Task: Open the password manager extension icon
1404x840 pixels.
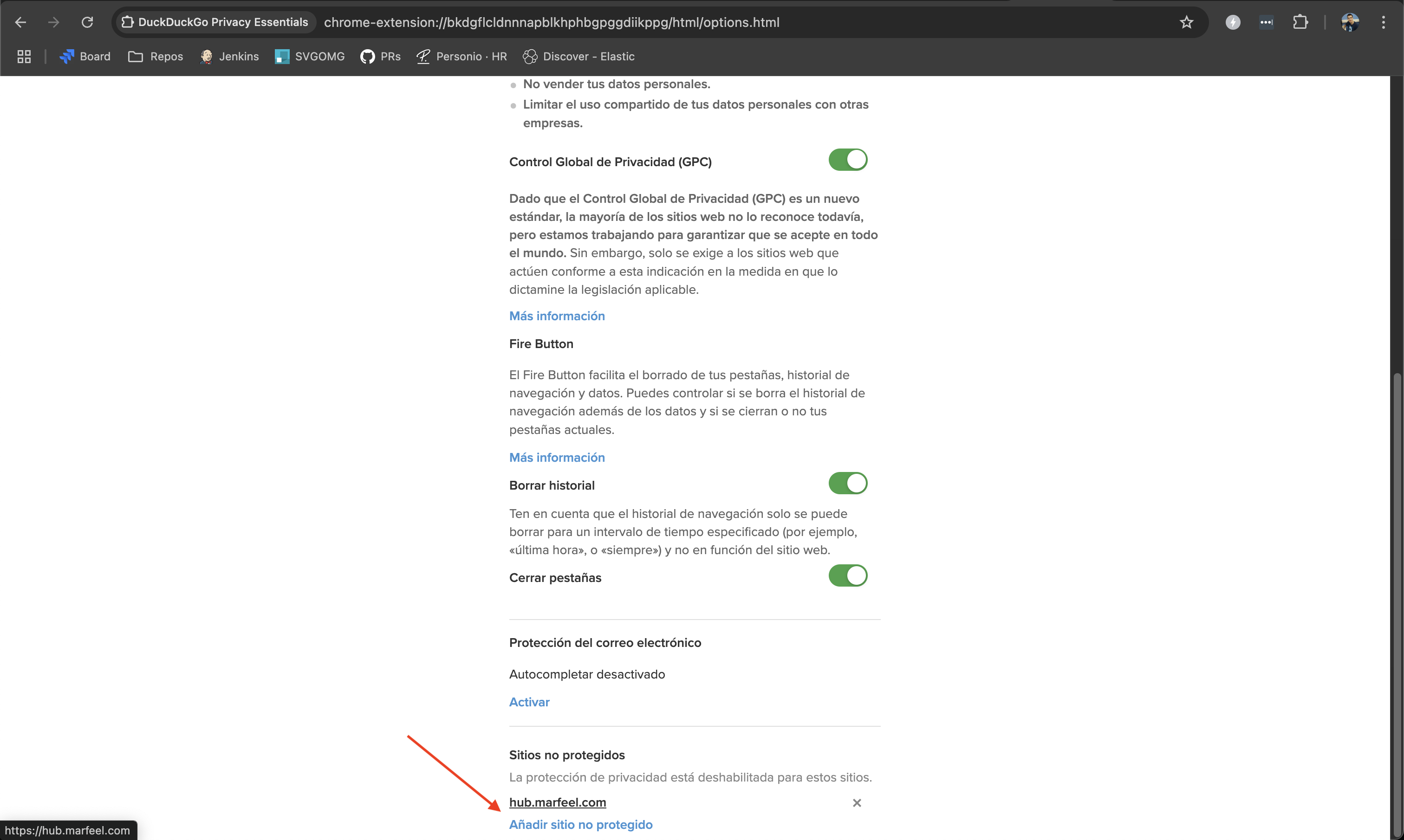Action: [x=1267, y=22]
